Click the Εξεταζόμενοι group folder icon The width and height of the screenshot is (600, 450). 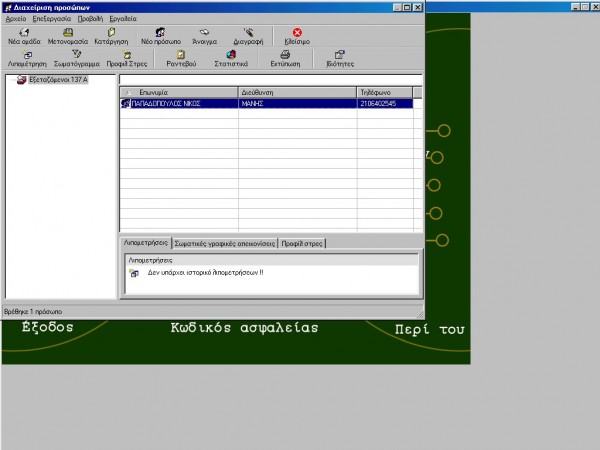[21, 80]
